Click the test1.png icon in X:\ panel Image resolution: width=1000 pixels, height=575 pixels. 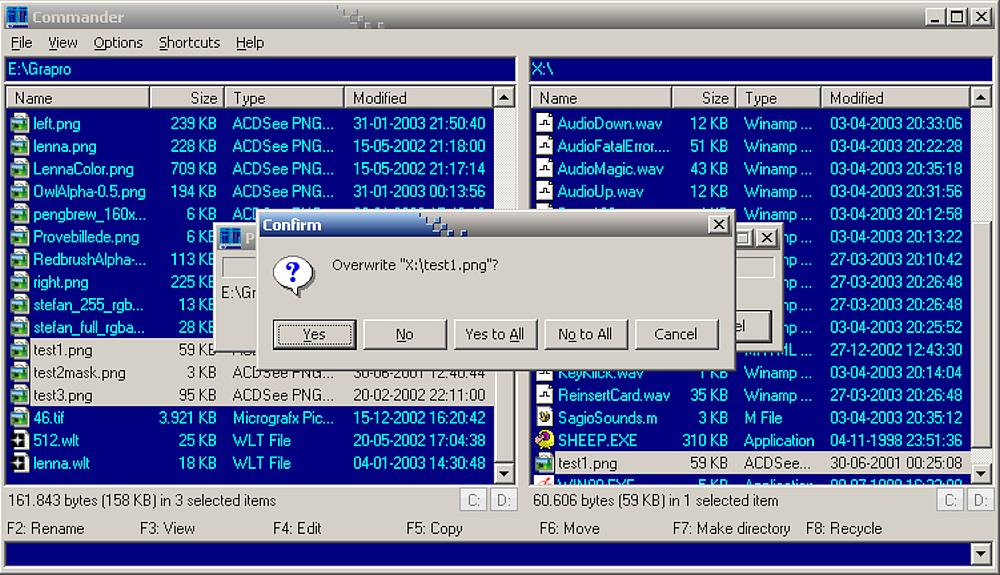click(x=544, y=463)
